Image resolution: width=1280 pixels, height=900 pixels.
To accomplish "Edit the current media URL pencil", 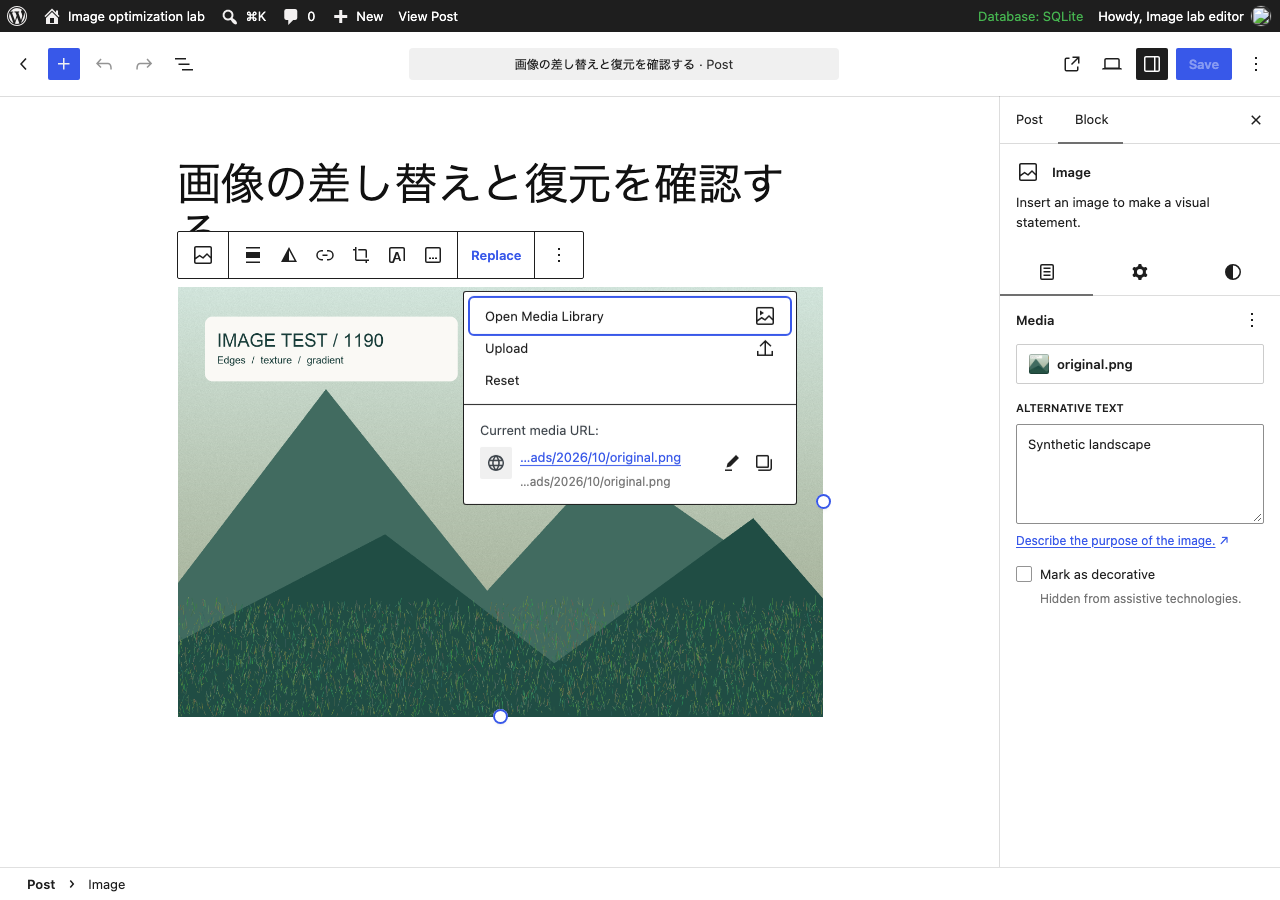I will 732,463.
